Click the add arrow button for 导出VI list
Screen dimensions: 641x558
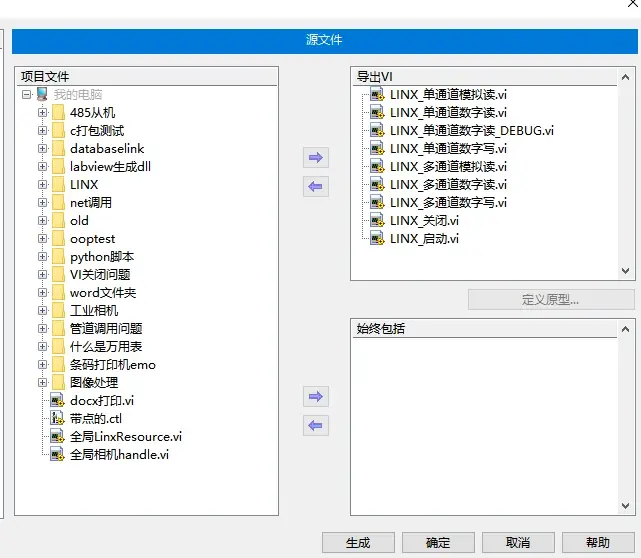click(x=316, y=157)
